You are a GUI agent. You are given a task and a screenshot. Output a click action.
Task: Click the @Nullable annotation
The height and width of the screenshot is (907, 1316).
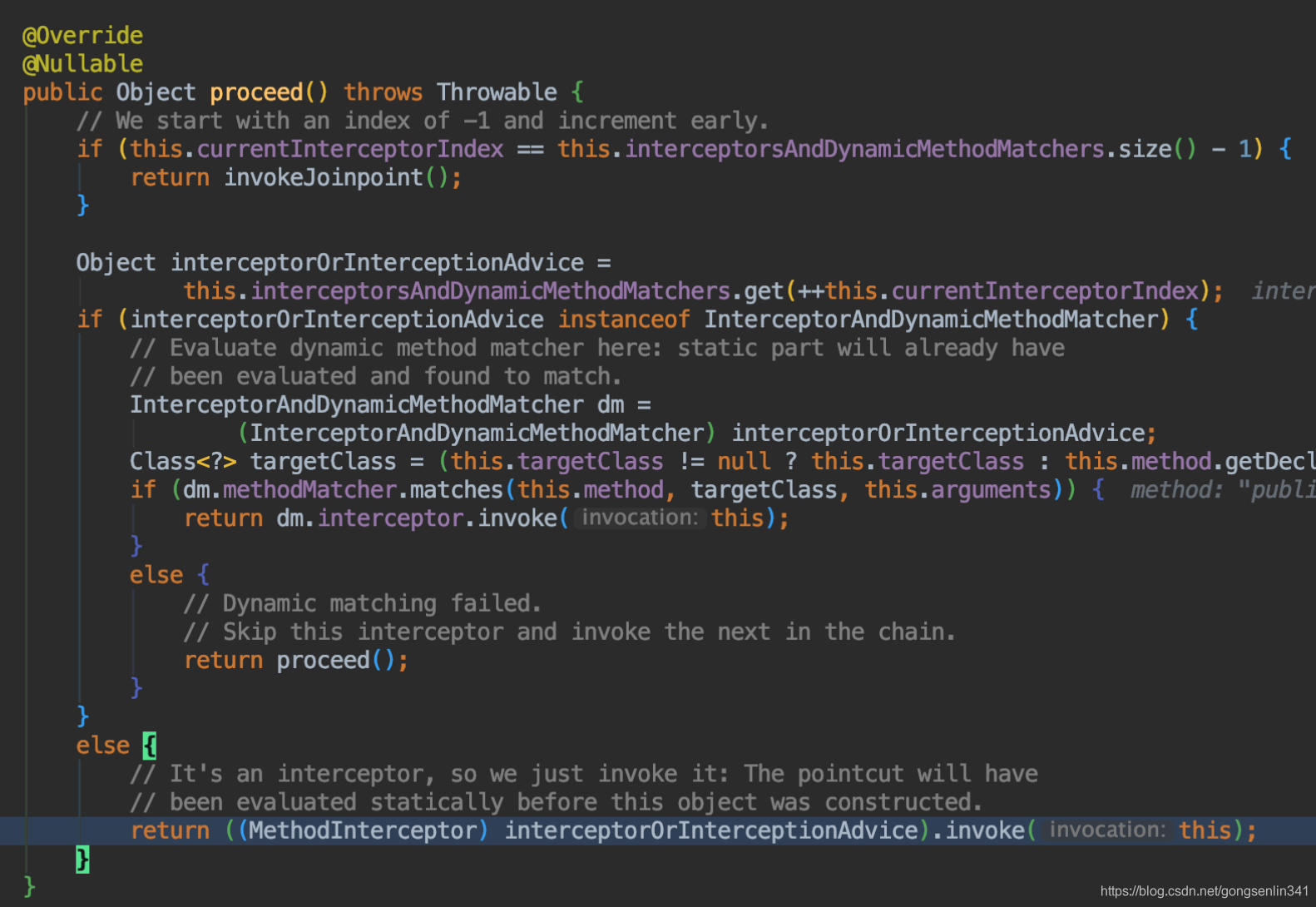pyautogui.click(x=82, y=64)
